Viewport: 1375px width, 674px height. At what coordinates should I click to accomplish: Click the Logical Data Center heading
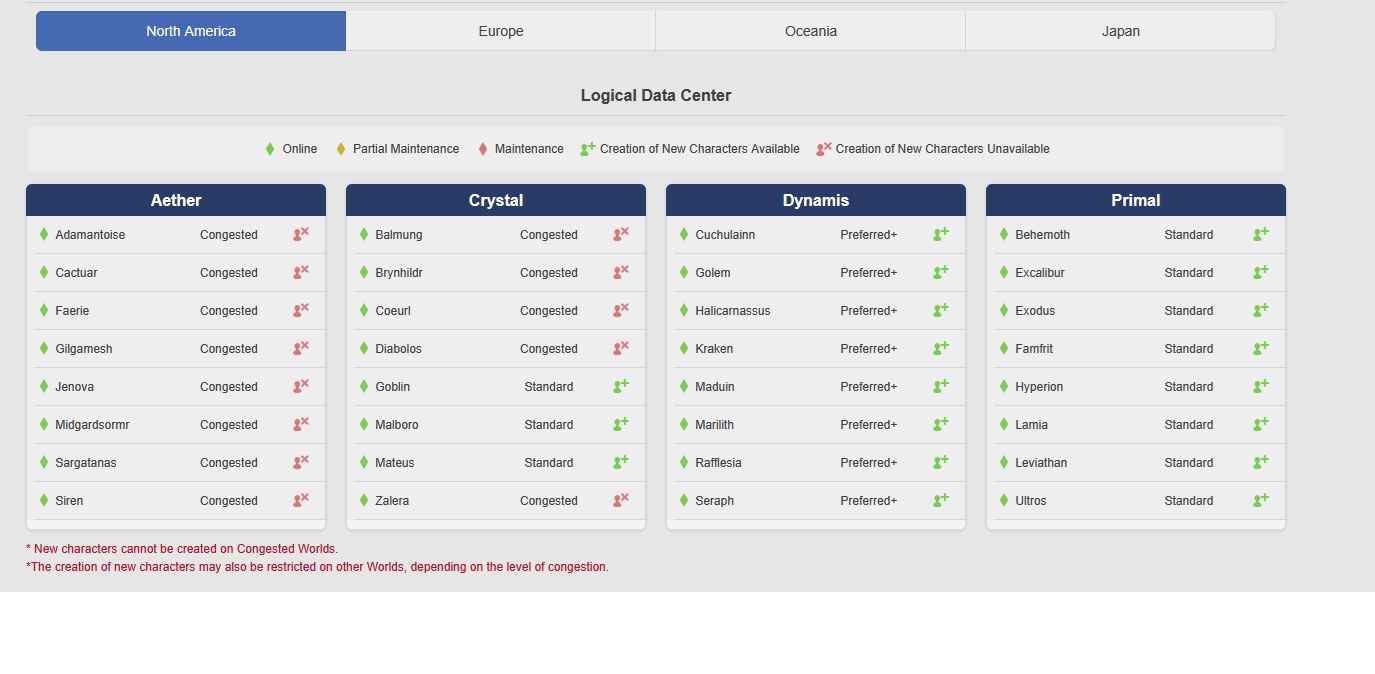[656, 96]
